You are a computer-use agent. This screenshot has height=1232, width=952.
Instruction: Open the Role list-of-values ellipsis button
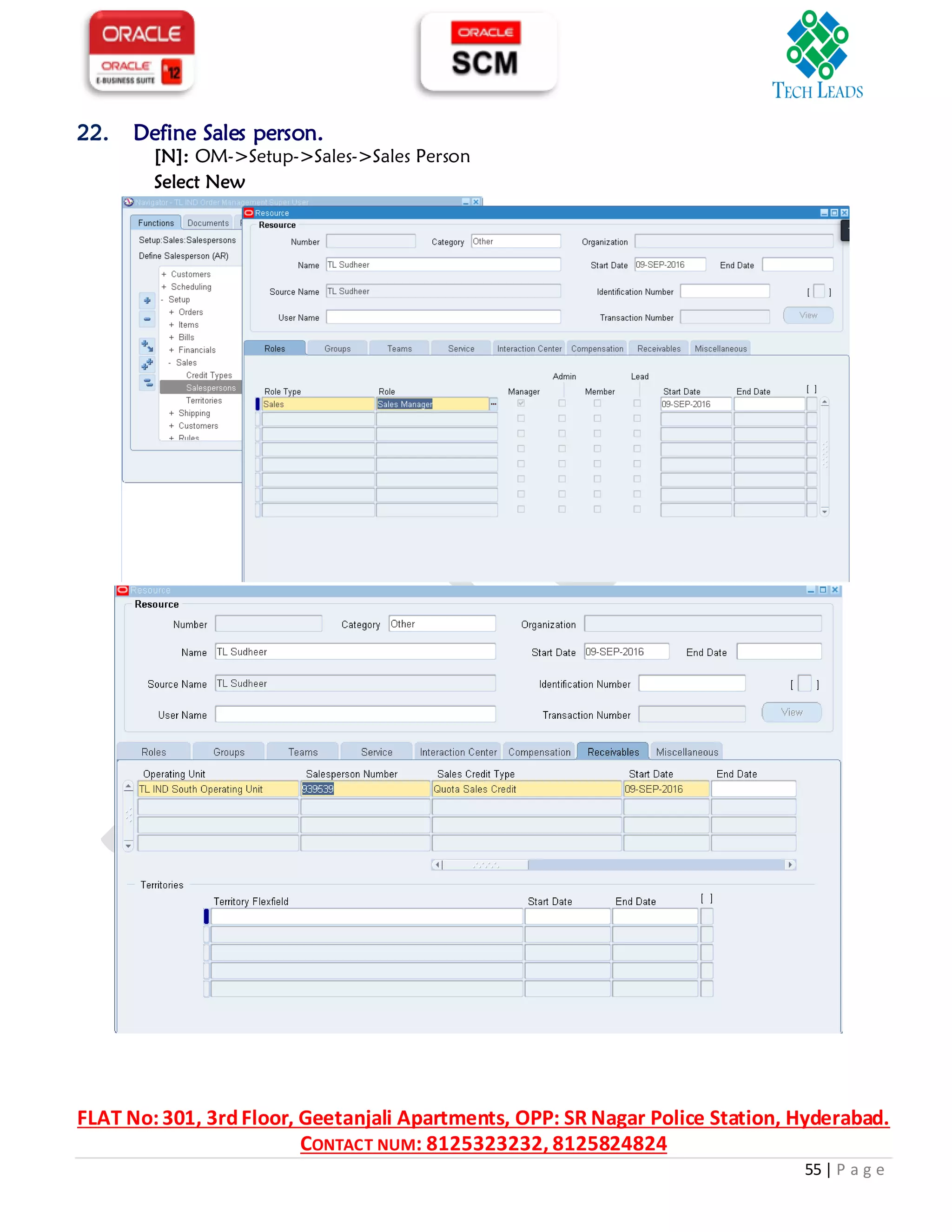[x=494, y=404]
